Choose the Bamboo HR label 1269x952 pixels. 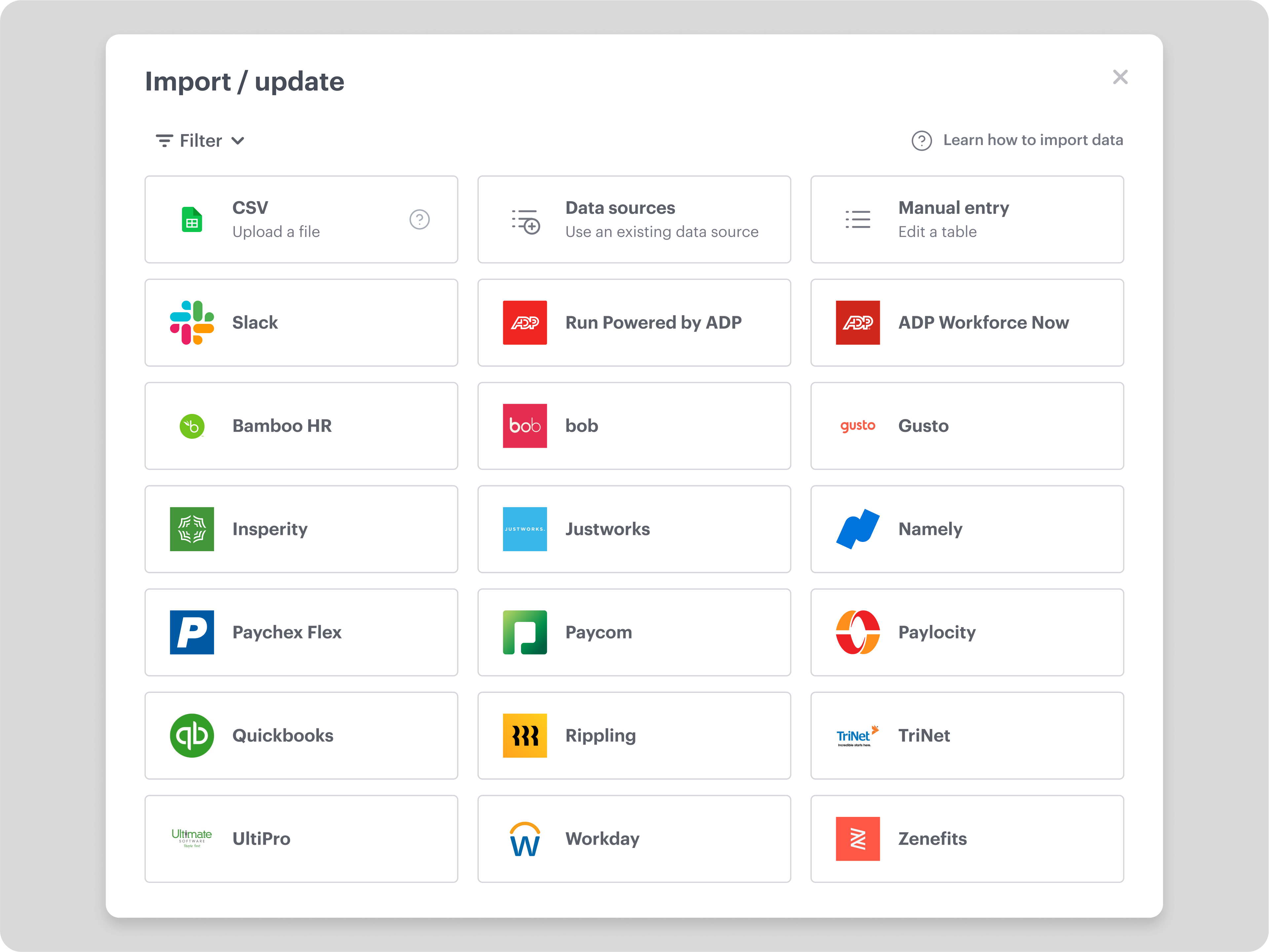282,426
